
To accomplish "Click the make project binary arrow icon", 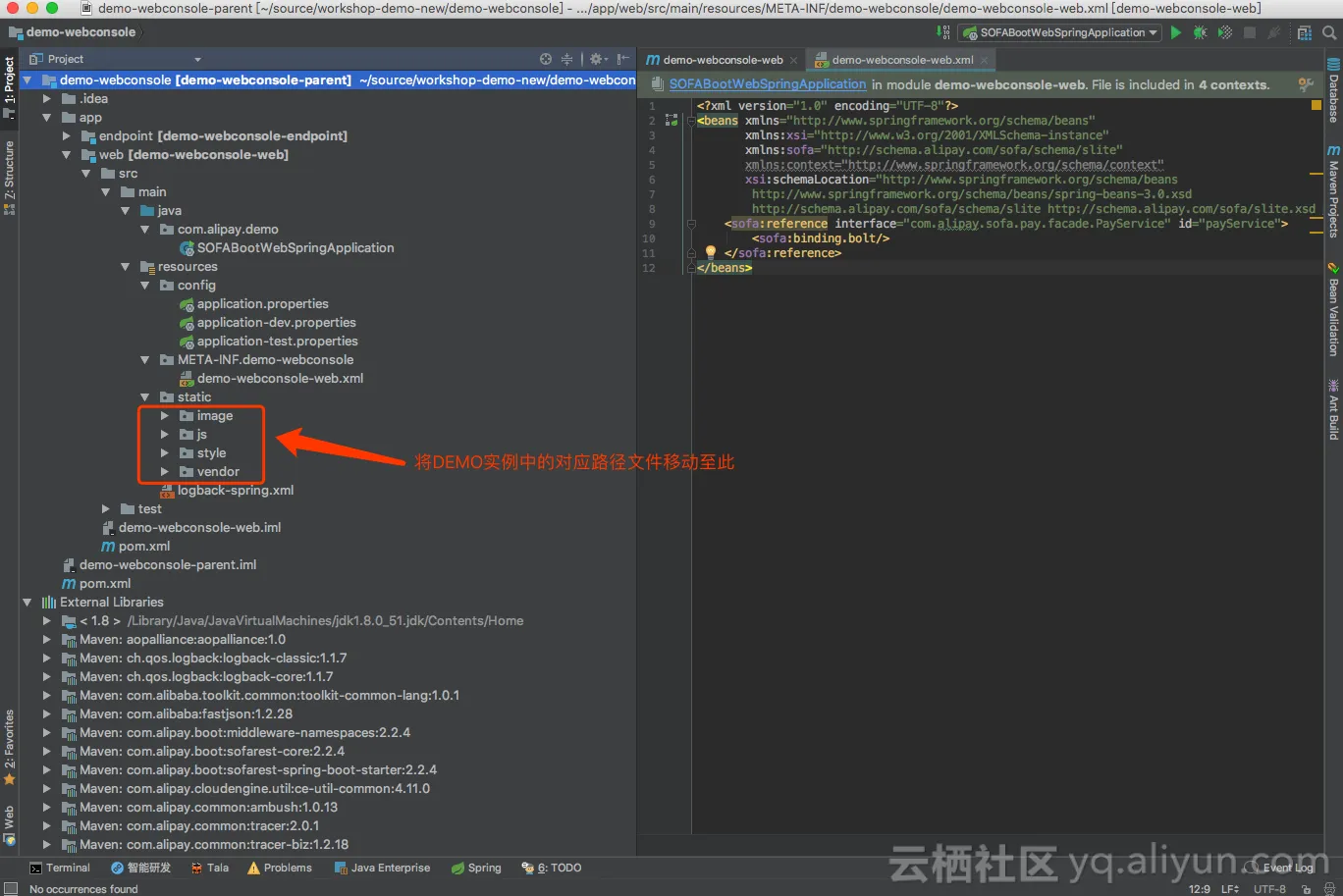I will pos(942,32).
